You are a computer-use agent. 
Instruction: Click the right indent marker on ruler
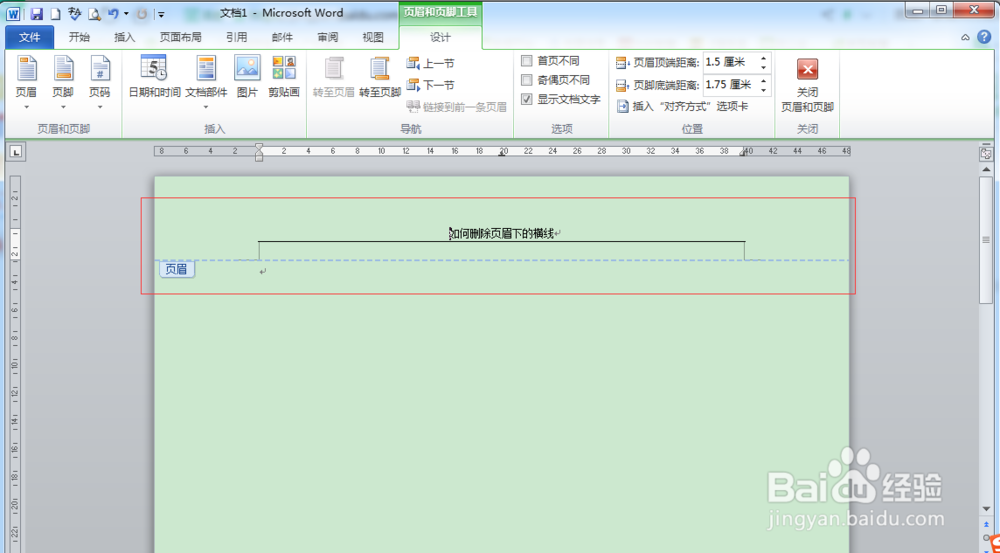[x=743, y=153]
